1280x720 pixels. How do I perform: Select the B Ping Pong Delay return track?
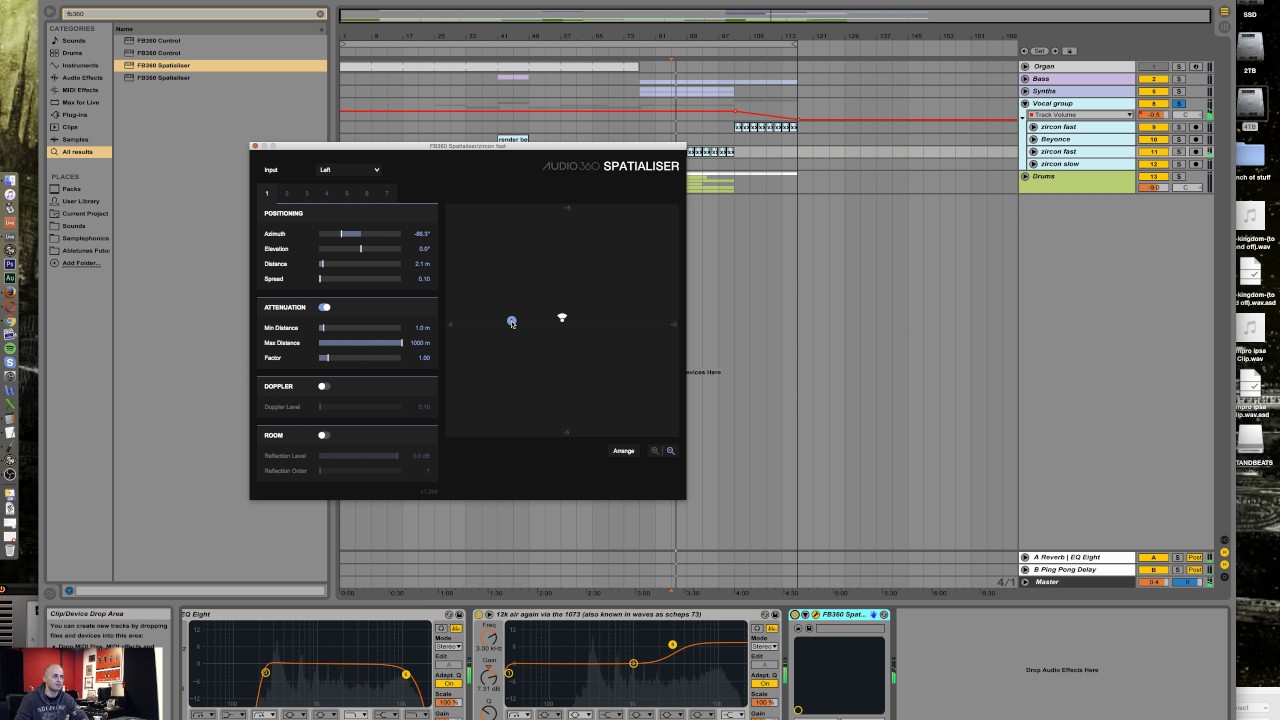point(1078,569)
